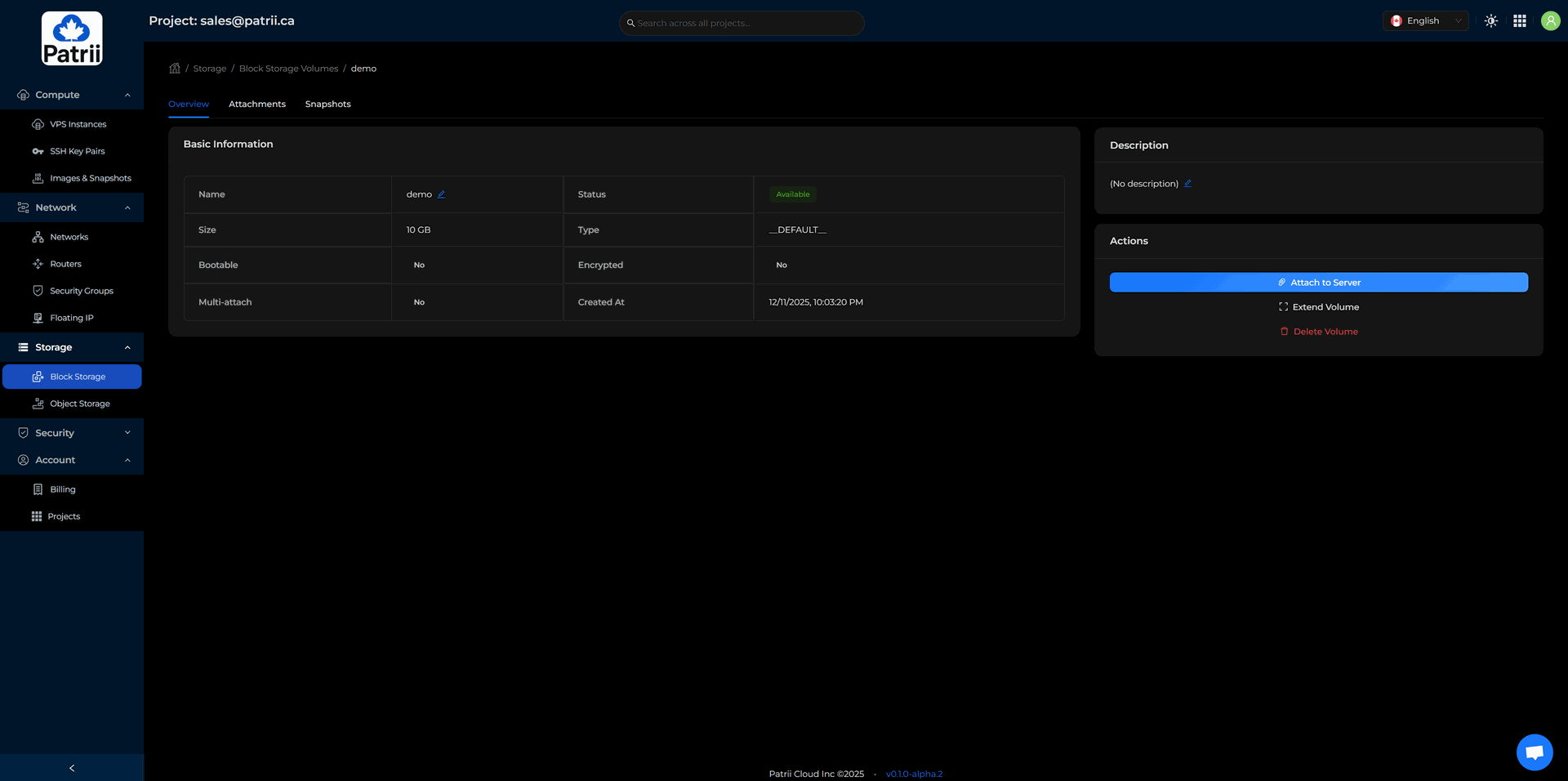Click the pencil icon beside demo name
Image resolution: width=1568 pixels, height=781 pixels.
tap(441, 194)
